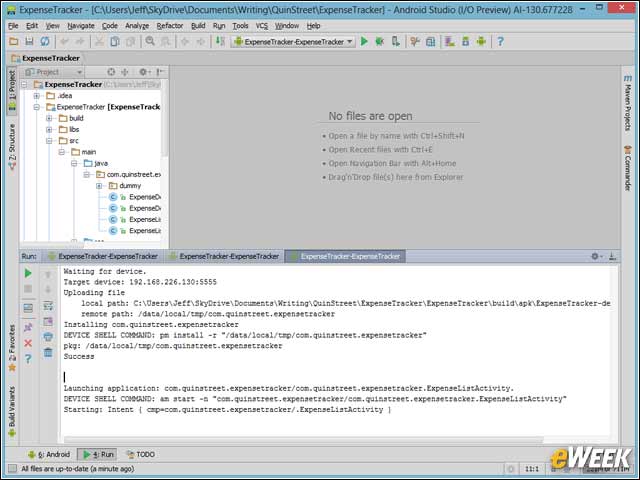
Task: Open Run panel gear options
Action: (596, 256)
